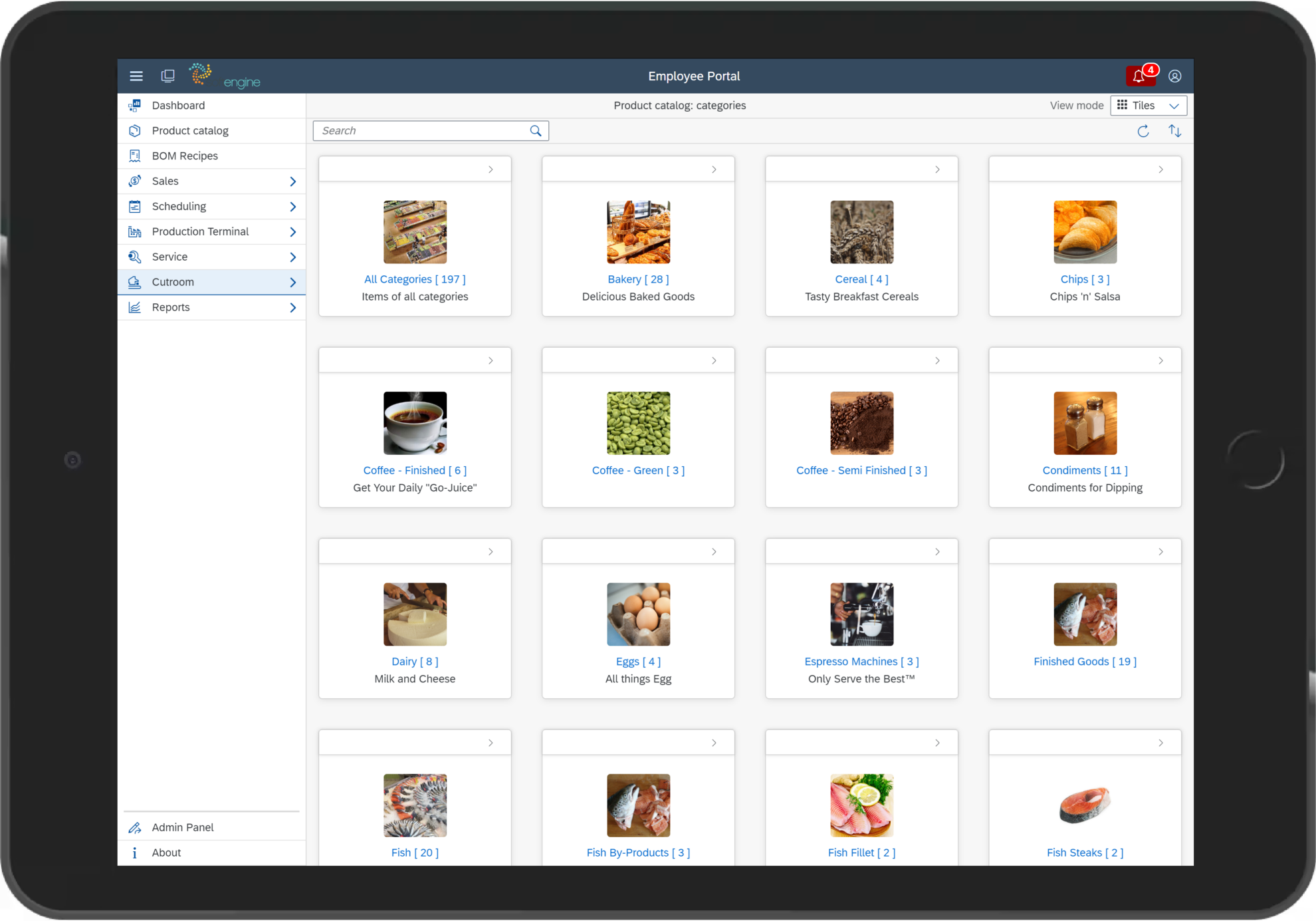
Task: Click the window stack icon in header
Action: point(168,76)
